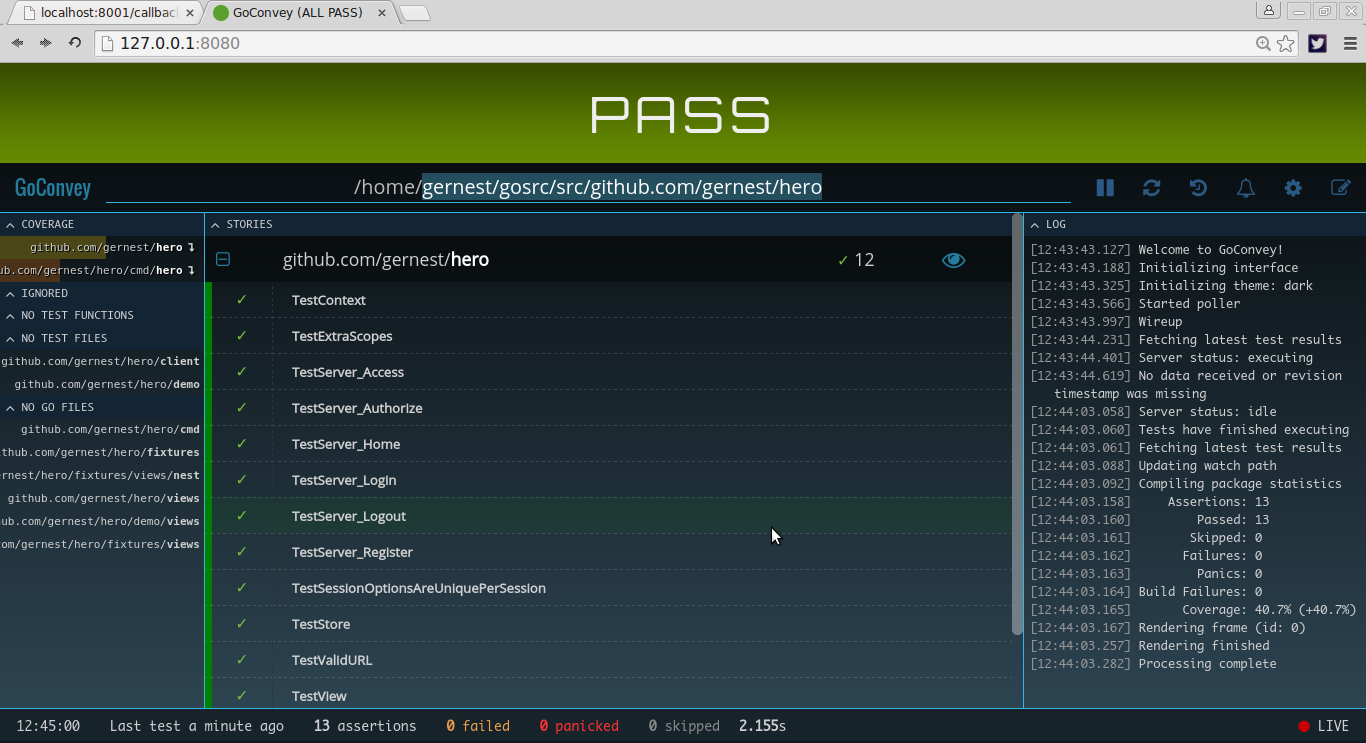Select github.com/gernest/hero/client package
1366x743 pixels.
[x=100, y=362]
